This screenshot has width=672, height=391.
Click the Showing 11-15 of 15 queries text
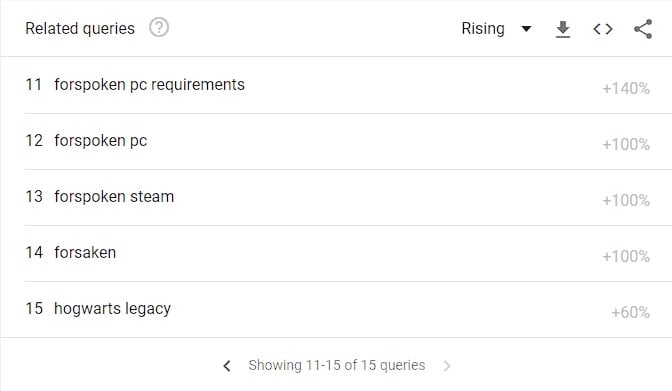pyautogui.click(x=336, y=365)
